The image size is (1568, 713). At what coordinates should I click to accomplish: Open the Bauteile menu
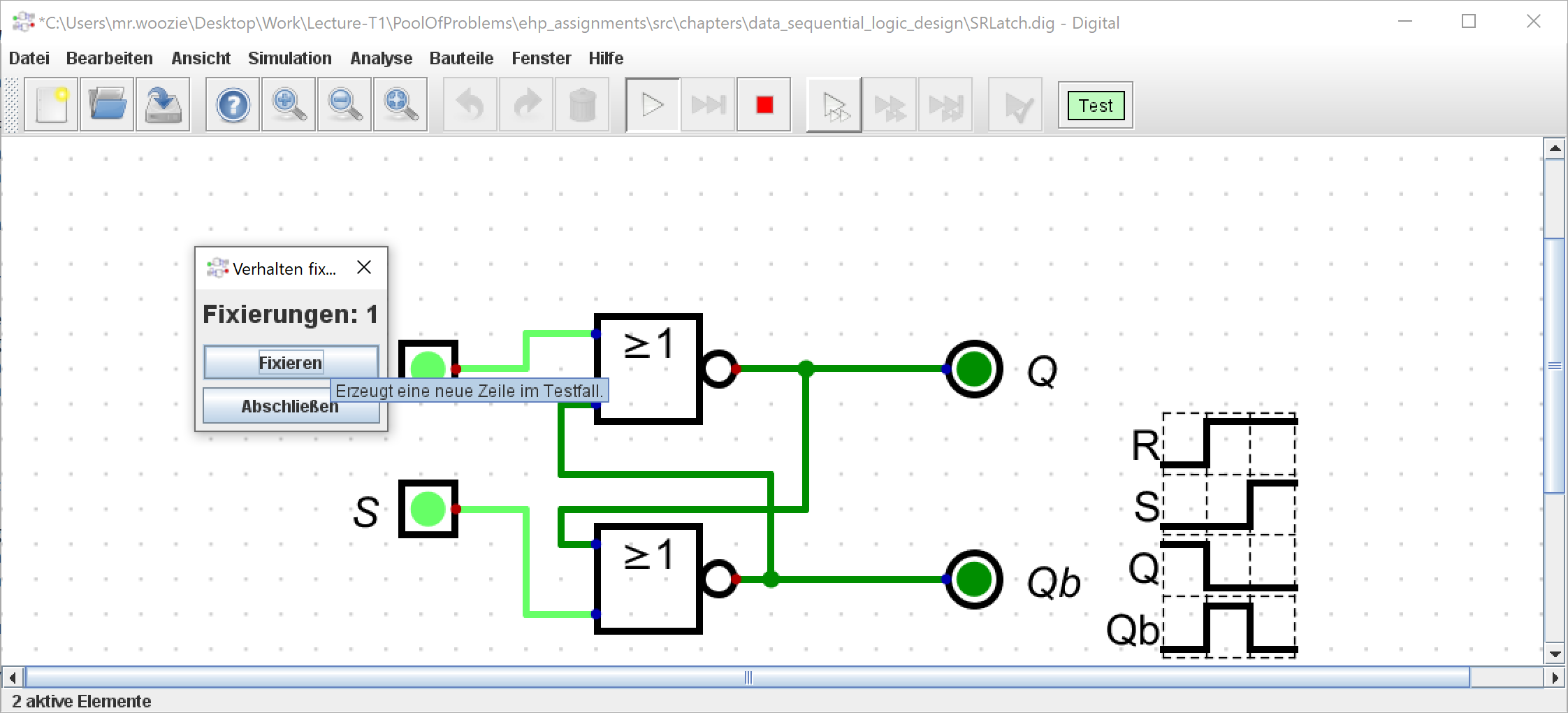(461, 58)
